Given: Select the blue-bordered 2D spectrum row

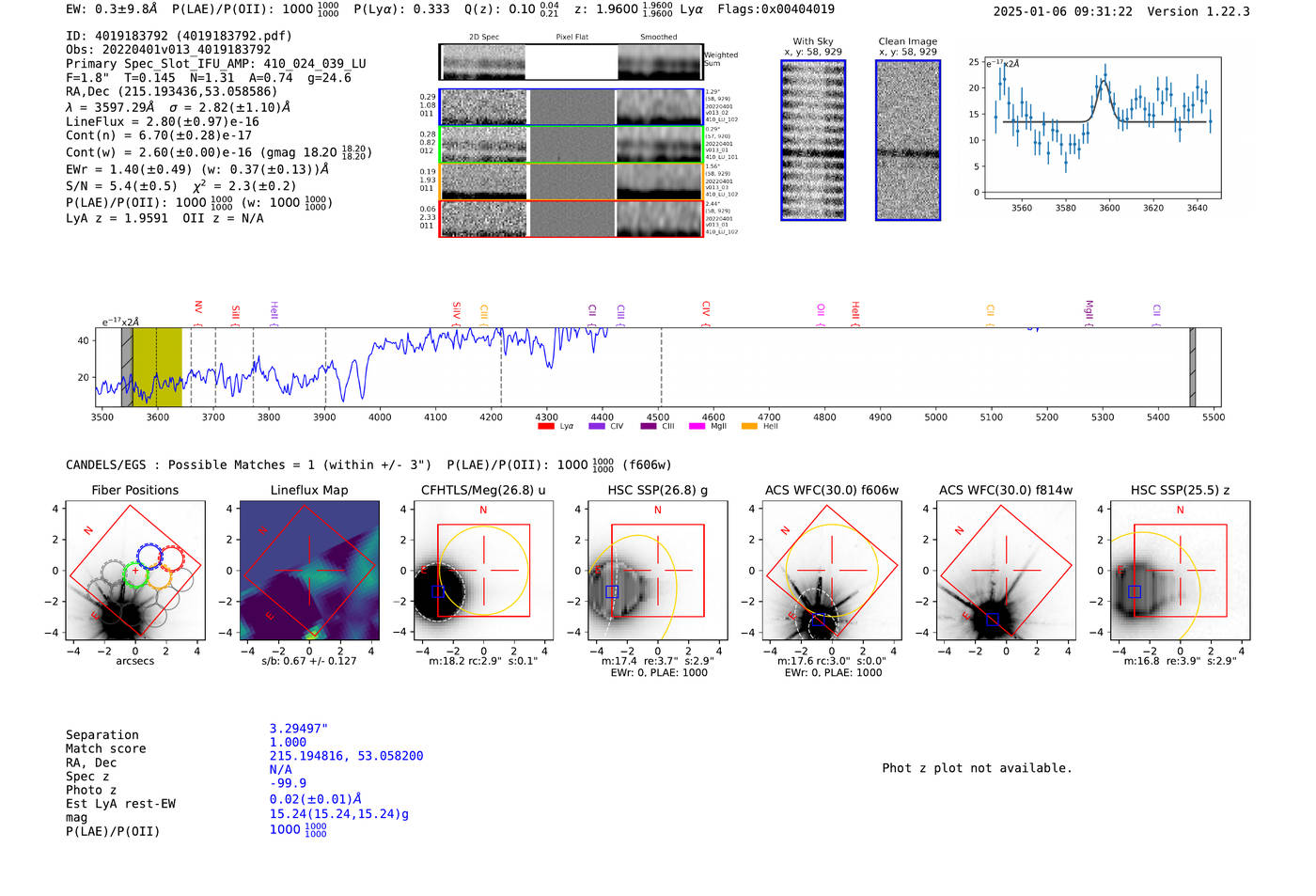Looking at the screenshot, I should tap(571, 107).
